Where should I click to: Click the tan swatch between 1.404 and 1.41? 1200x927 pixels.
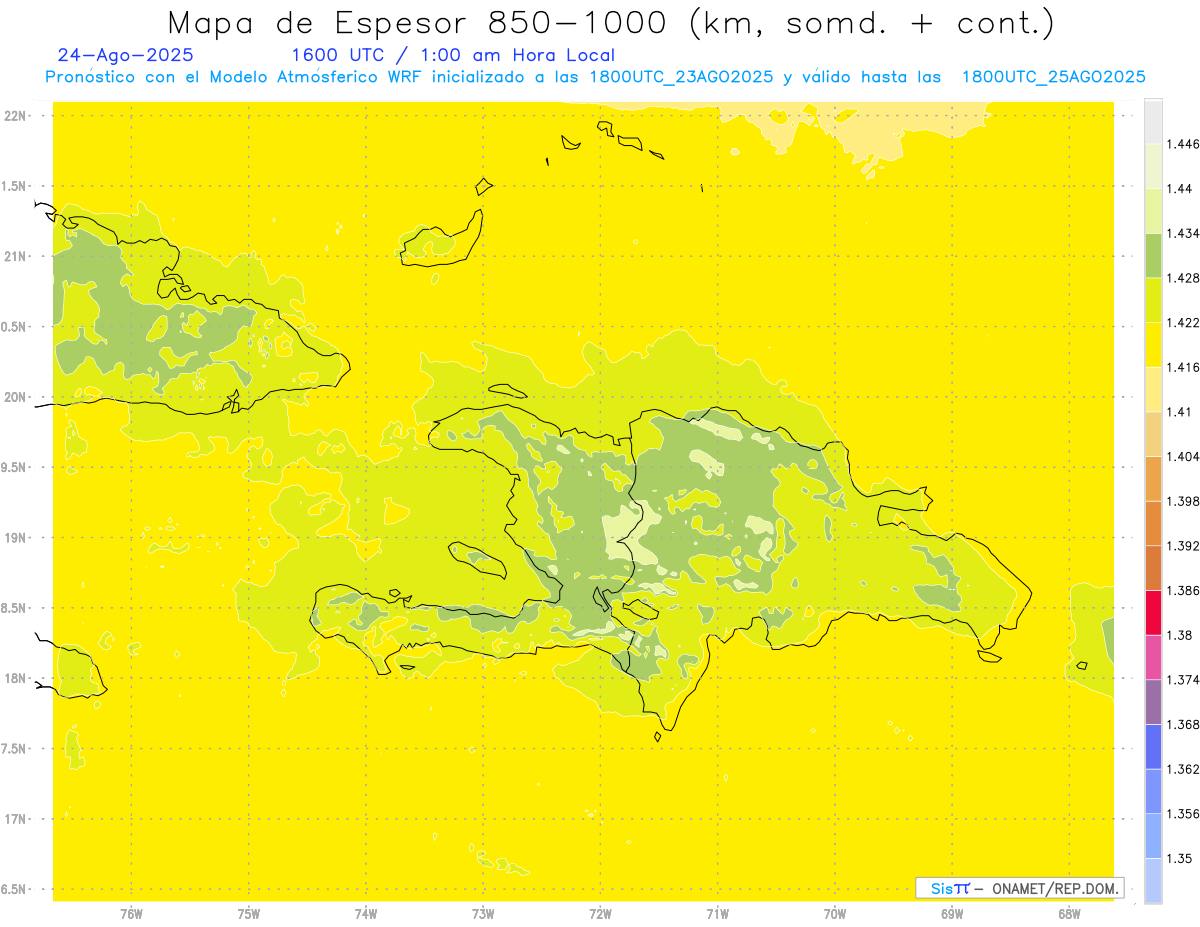point(1153,434)
